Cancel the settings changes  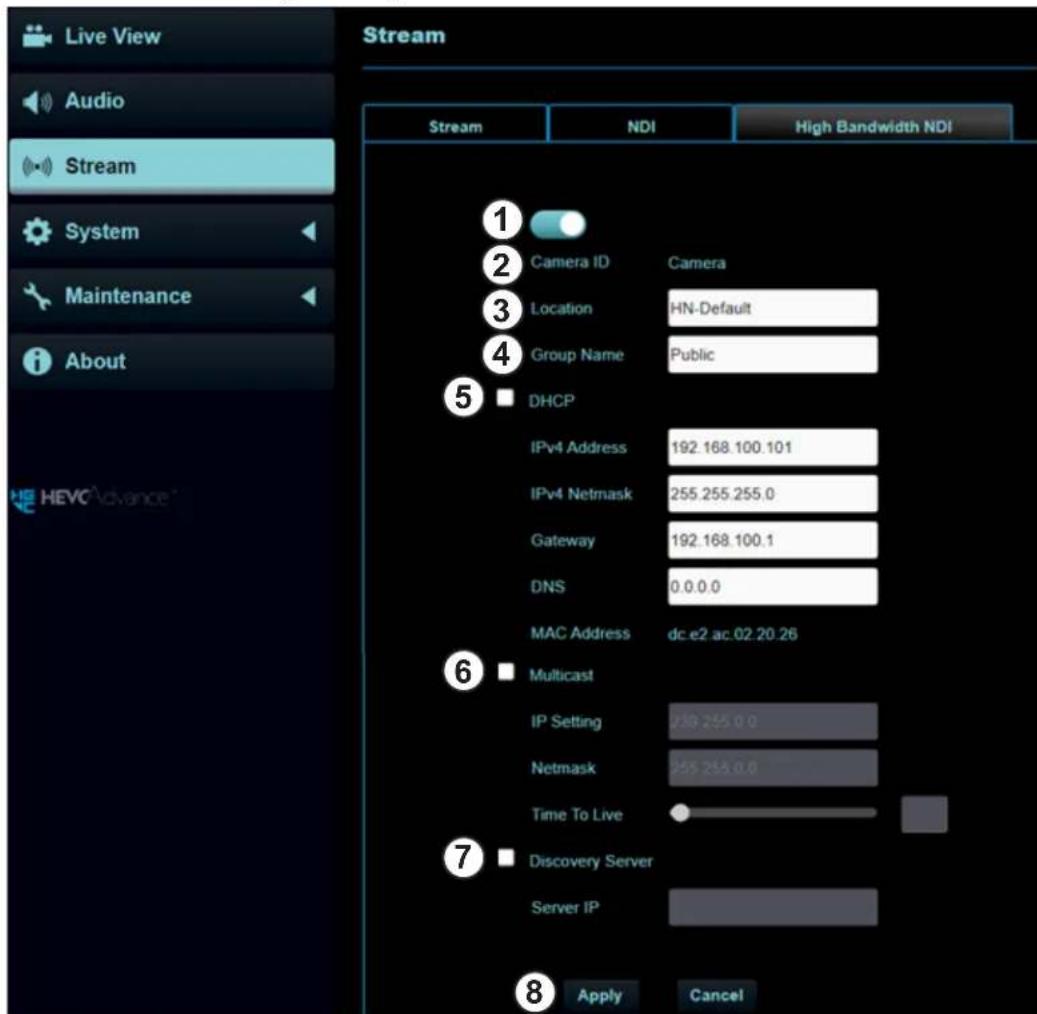(716, 995)
